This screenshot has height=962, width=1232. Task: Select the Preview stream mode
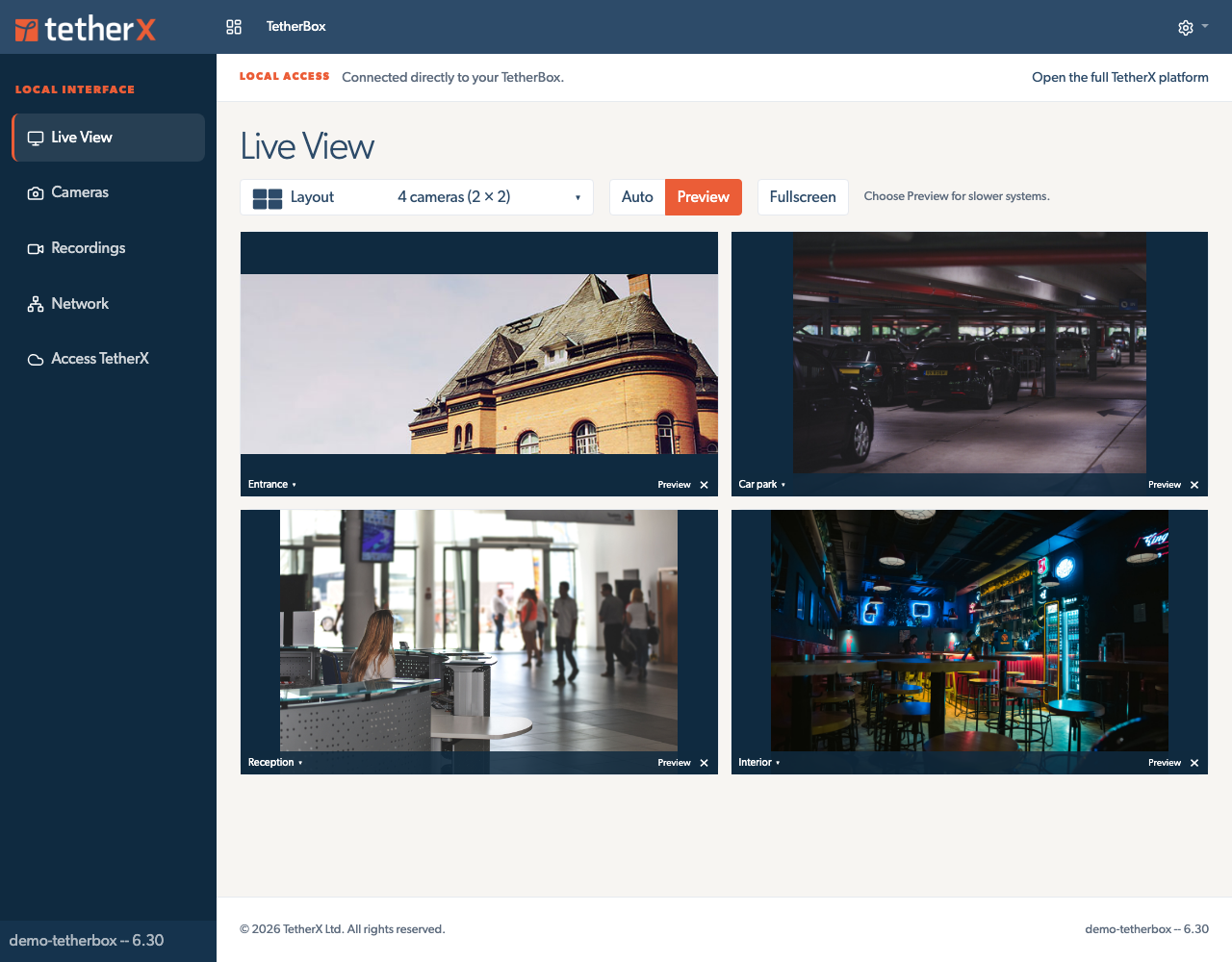704,197
